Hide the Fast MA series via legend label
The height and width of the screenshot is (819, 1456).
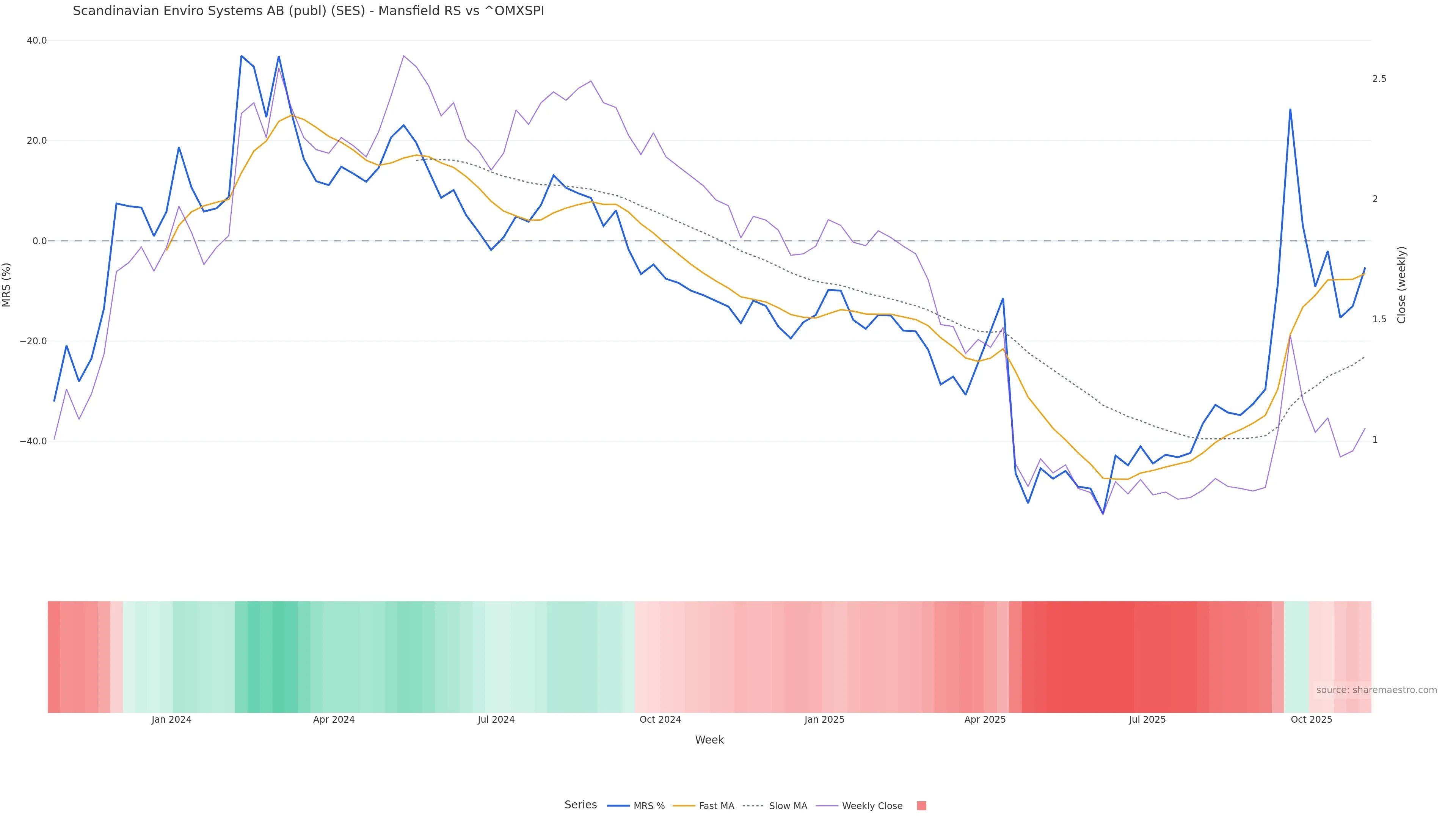click(x=716, y=806)
